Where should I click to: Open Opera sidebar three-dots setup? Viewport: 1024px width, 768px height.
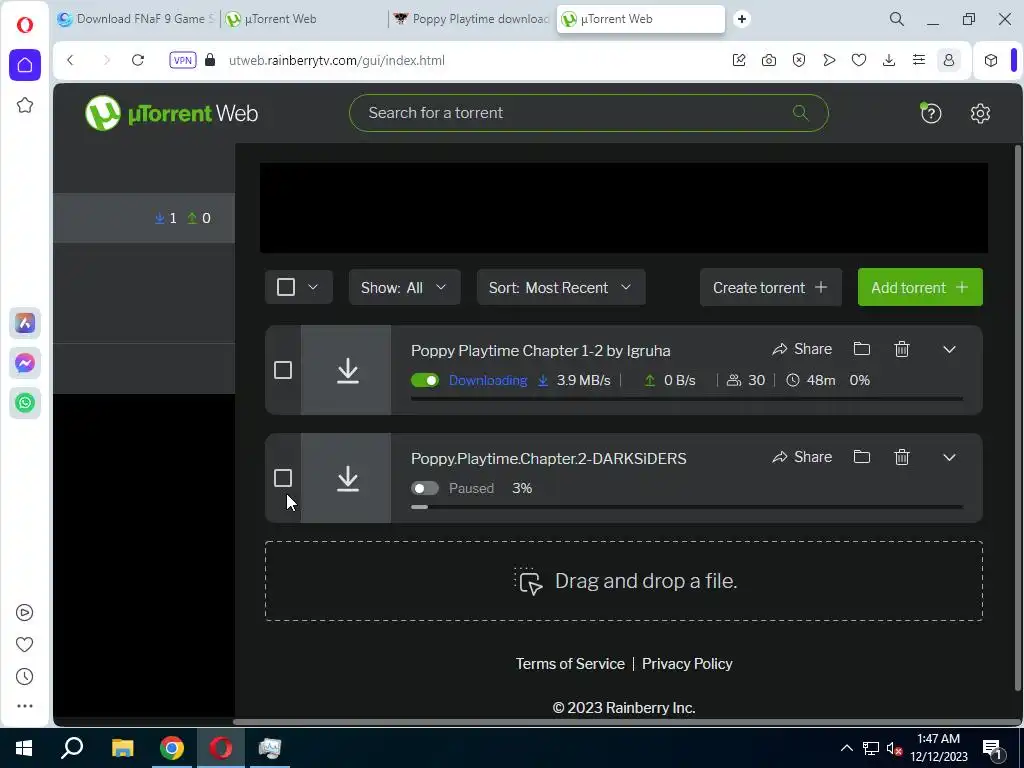point(24,706)
